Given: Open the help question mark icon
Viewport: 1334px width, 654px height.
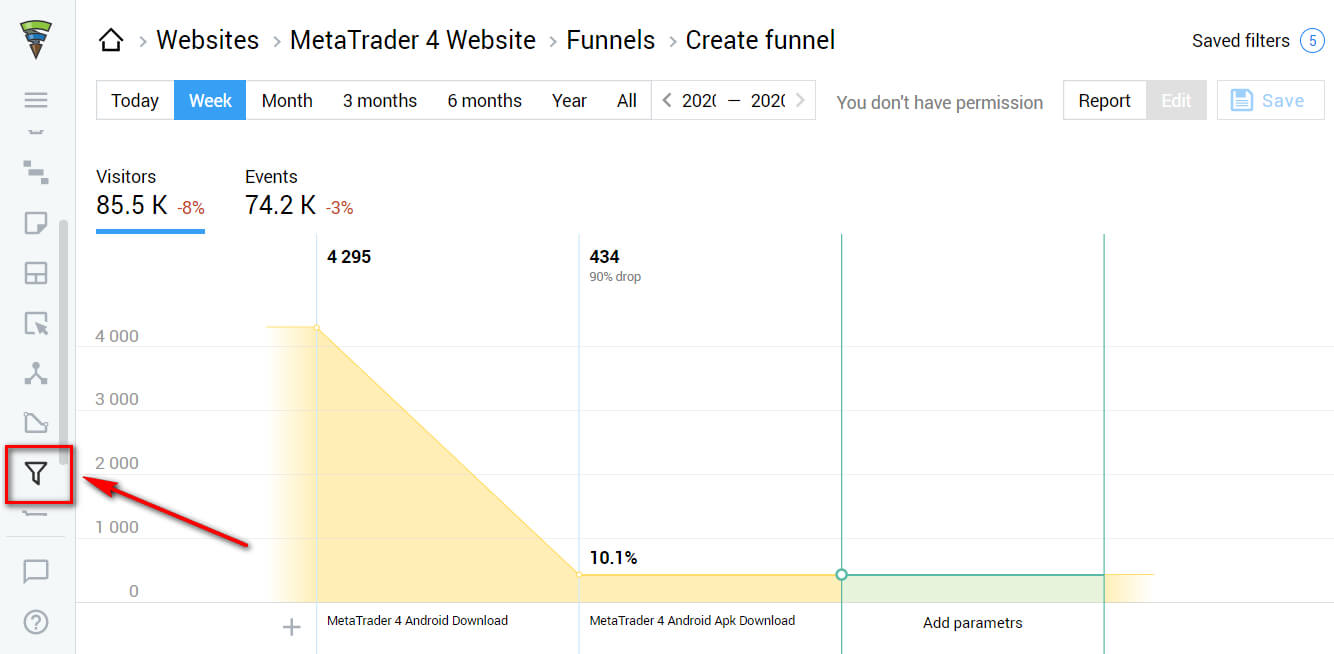Looking at the screenshot, I should pyautogui.click(x=36, y=622).
